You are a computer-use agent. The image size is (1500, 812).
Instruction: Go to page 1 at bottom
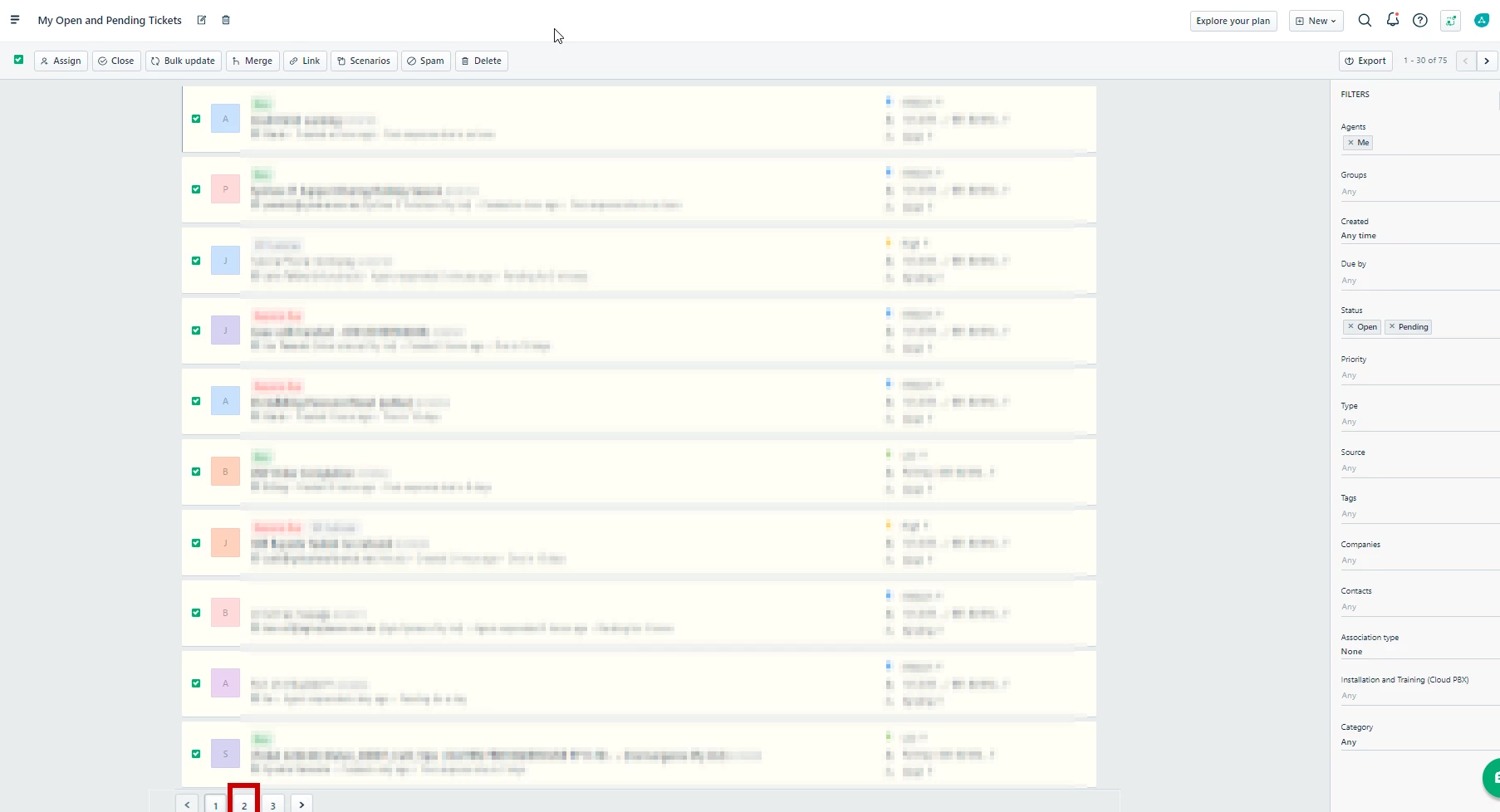pyautogui.click(x=215, y=805)
